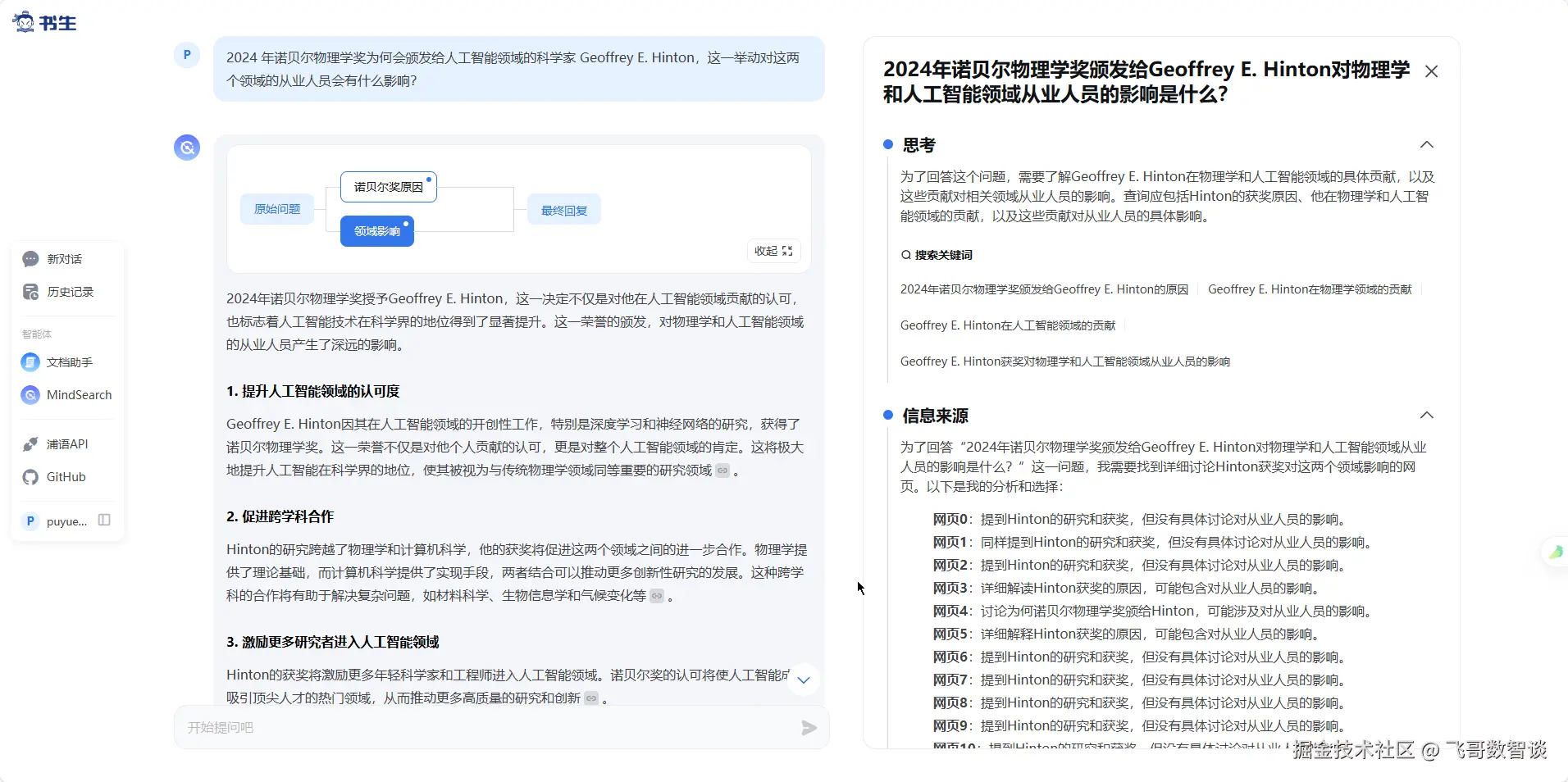1568x782 pixels.
Task: Select the 原始问题 node
Action: [x=277, y=209]
